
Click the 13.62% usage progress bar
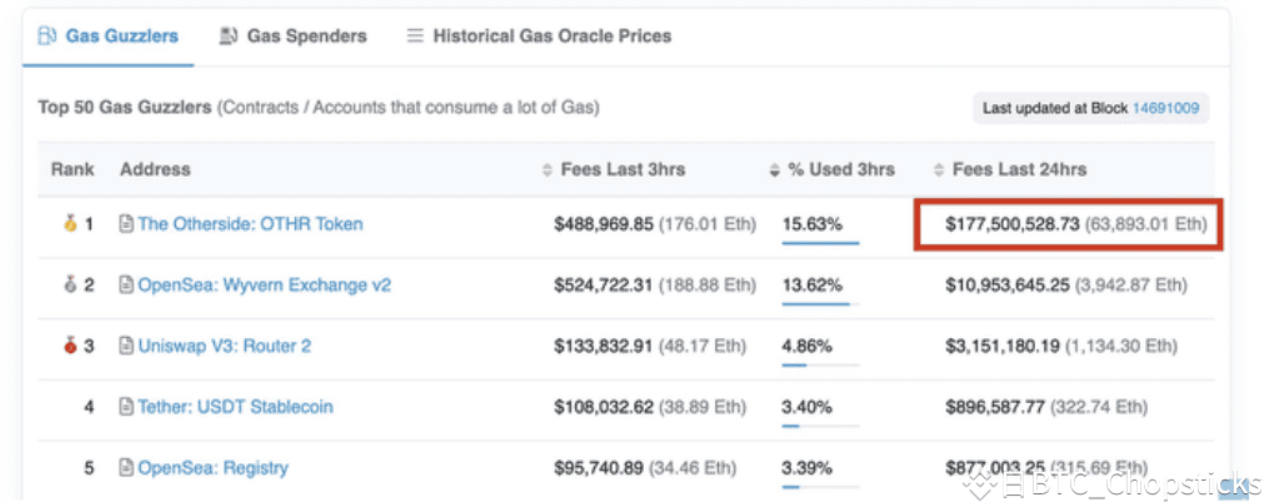(820, 304)
